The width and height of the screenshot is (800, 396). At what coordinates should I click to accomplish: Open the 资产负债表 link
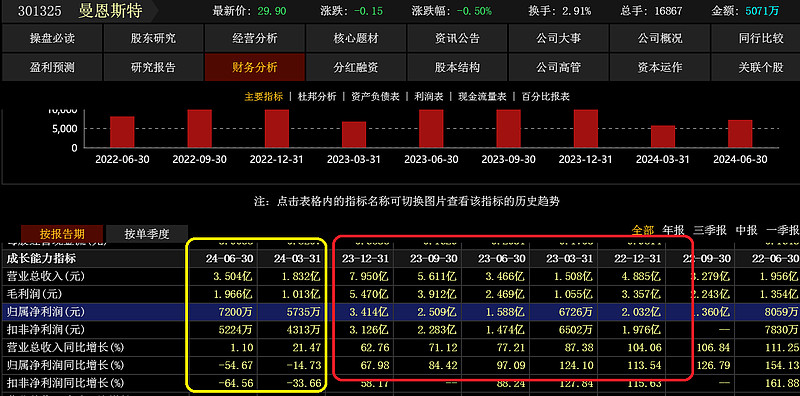[x=375, y=96]
